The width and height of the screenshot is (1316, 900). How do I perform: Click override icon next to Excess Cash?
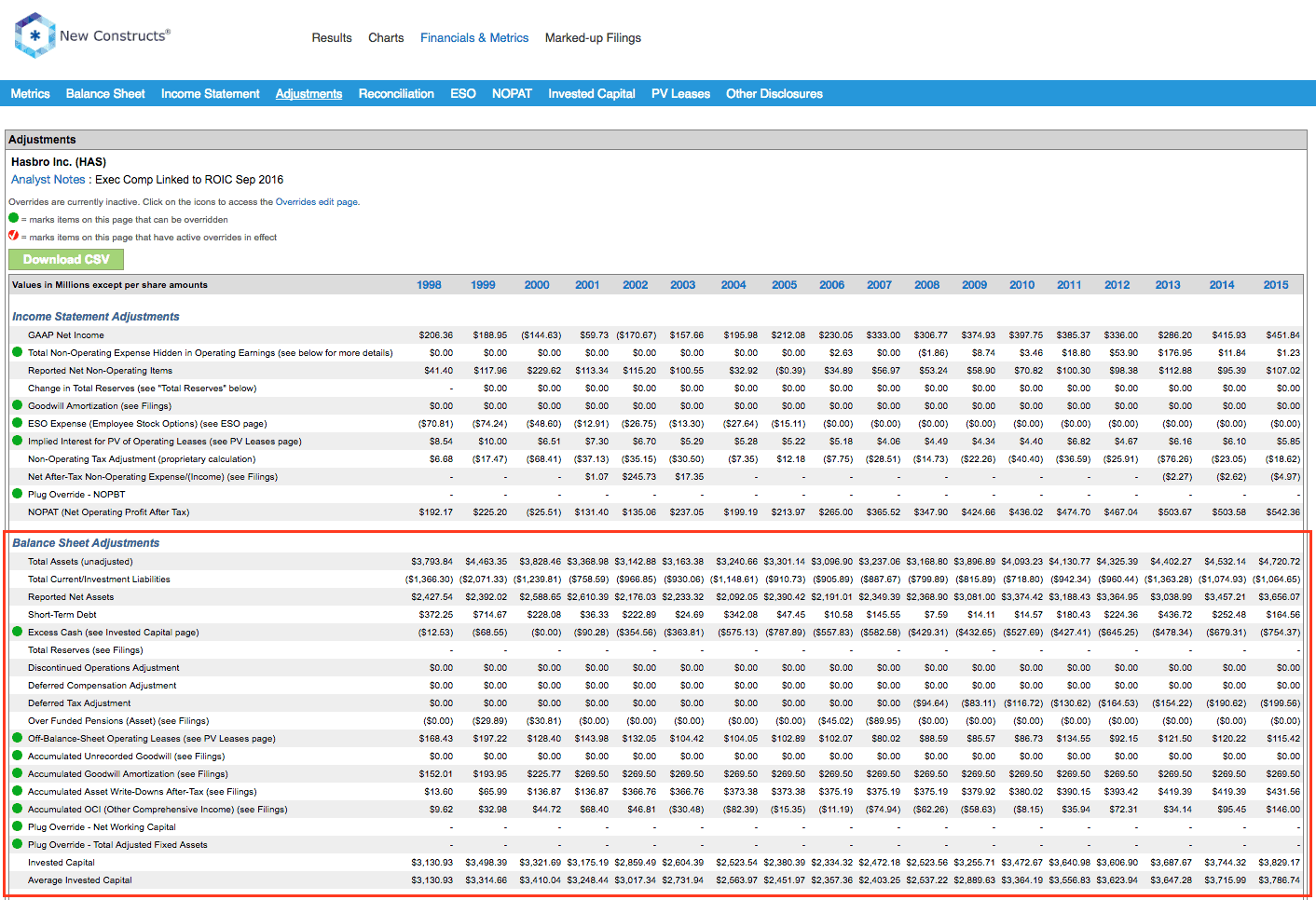(x=17, y=632)
